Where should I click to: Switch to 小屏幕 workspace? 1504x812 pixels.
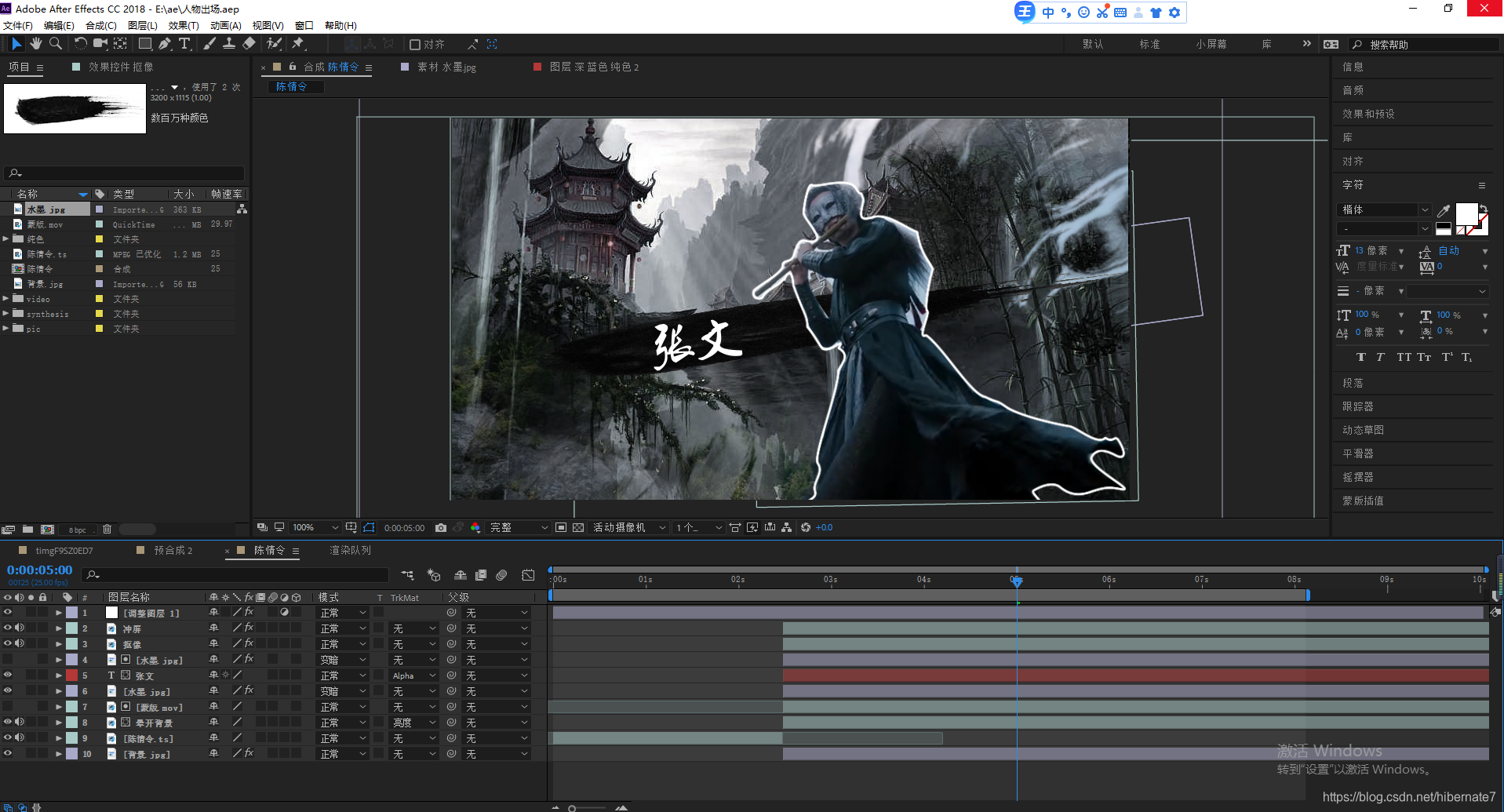pos(1211,45)
